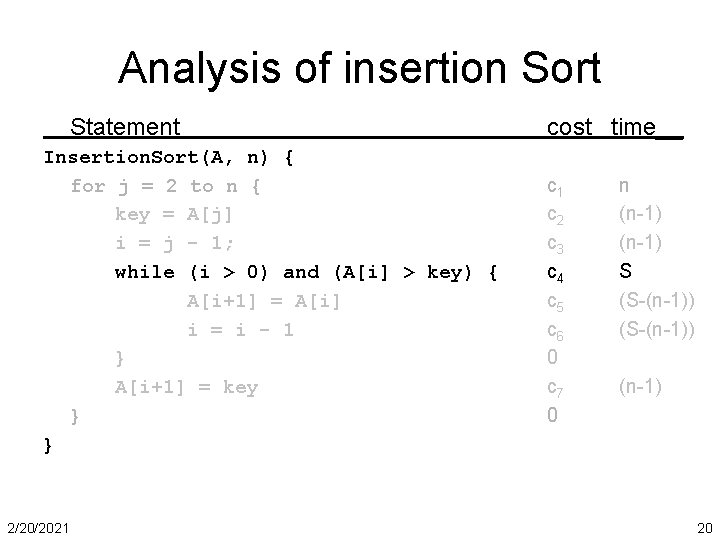
Task: Click the "key = A[j]" code line
Action: point(186,214)
